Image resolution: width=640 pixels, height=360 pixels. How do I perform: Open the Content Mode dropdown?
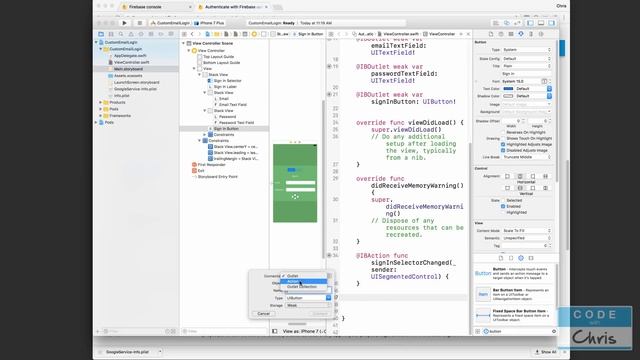point(527,231)
